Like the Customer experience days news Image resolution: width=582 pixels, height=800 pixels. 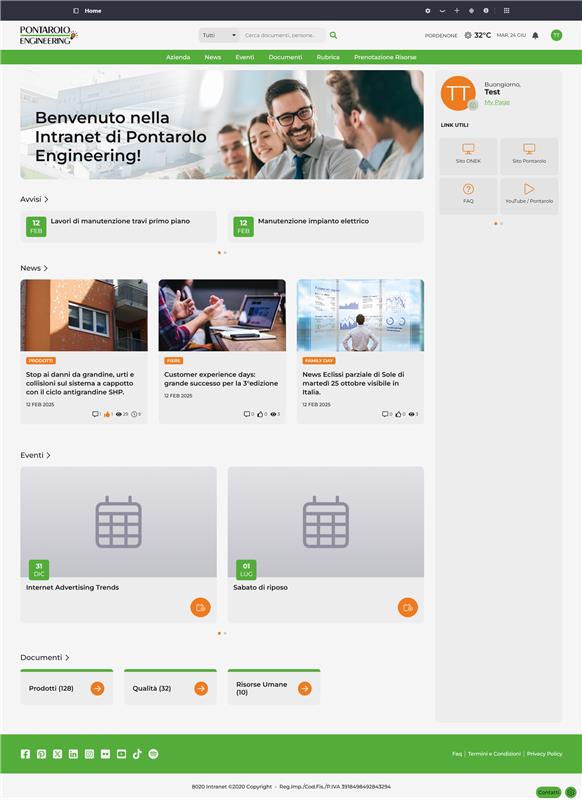(260, 414)
